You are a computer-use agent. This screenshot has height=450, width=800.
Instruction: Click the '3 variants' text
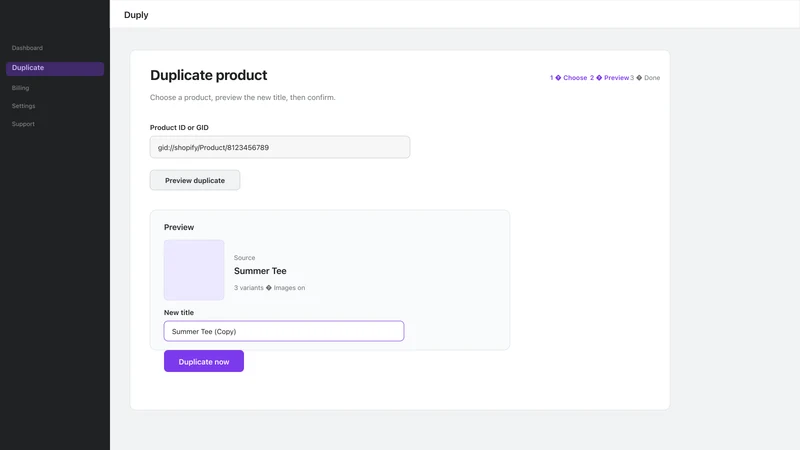click(248, 288)
